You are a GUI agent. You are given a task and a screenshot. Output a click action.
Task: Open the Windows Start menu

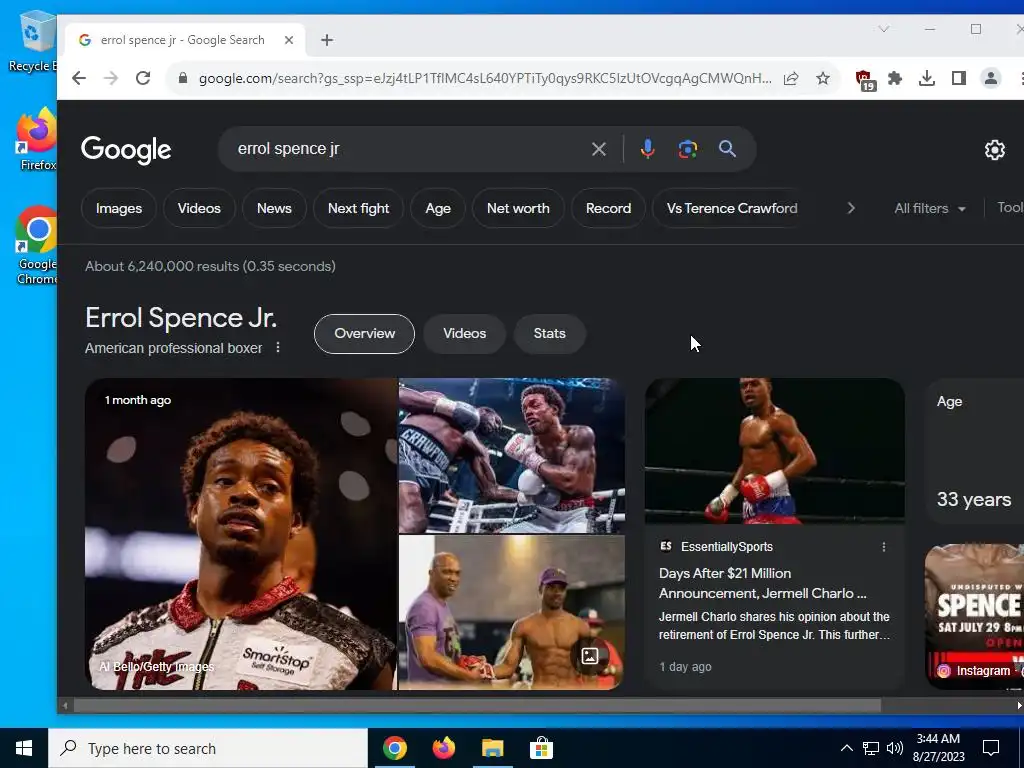coord(24,748)
